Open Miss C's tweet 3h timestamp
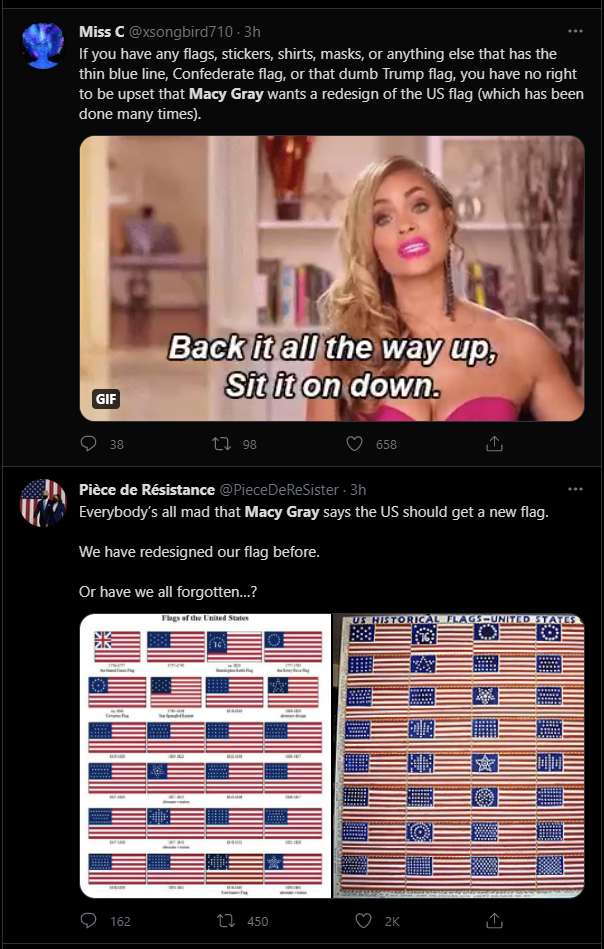 [252, 31]
